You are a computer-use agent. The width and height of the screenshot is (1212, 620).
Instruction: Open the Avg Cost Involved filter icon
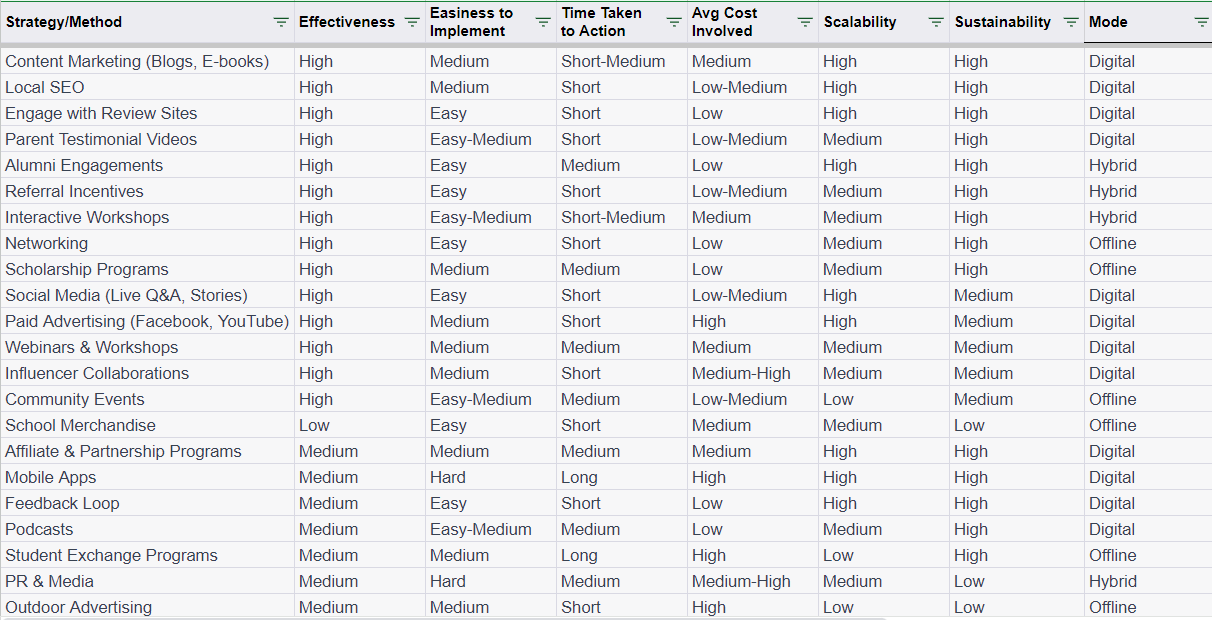[x=805, y=22]
